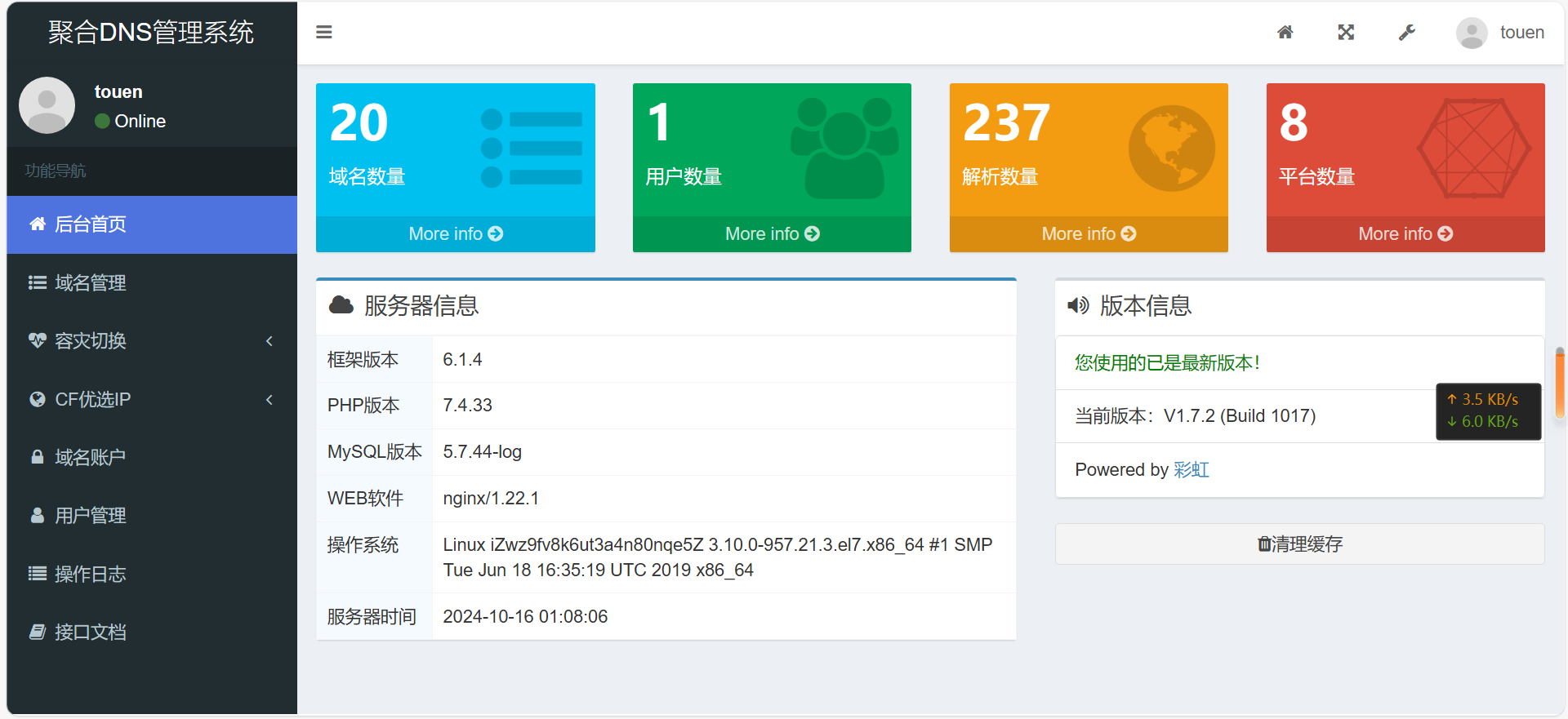Open touen user dropdown in header
The width and height of the screenshot is (1568, 719).
(1521, 33)
